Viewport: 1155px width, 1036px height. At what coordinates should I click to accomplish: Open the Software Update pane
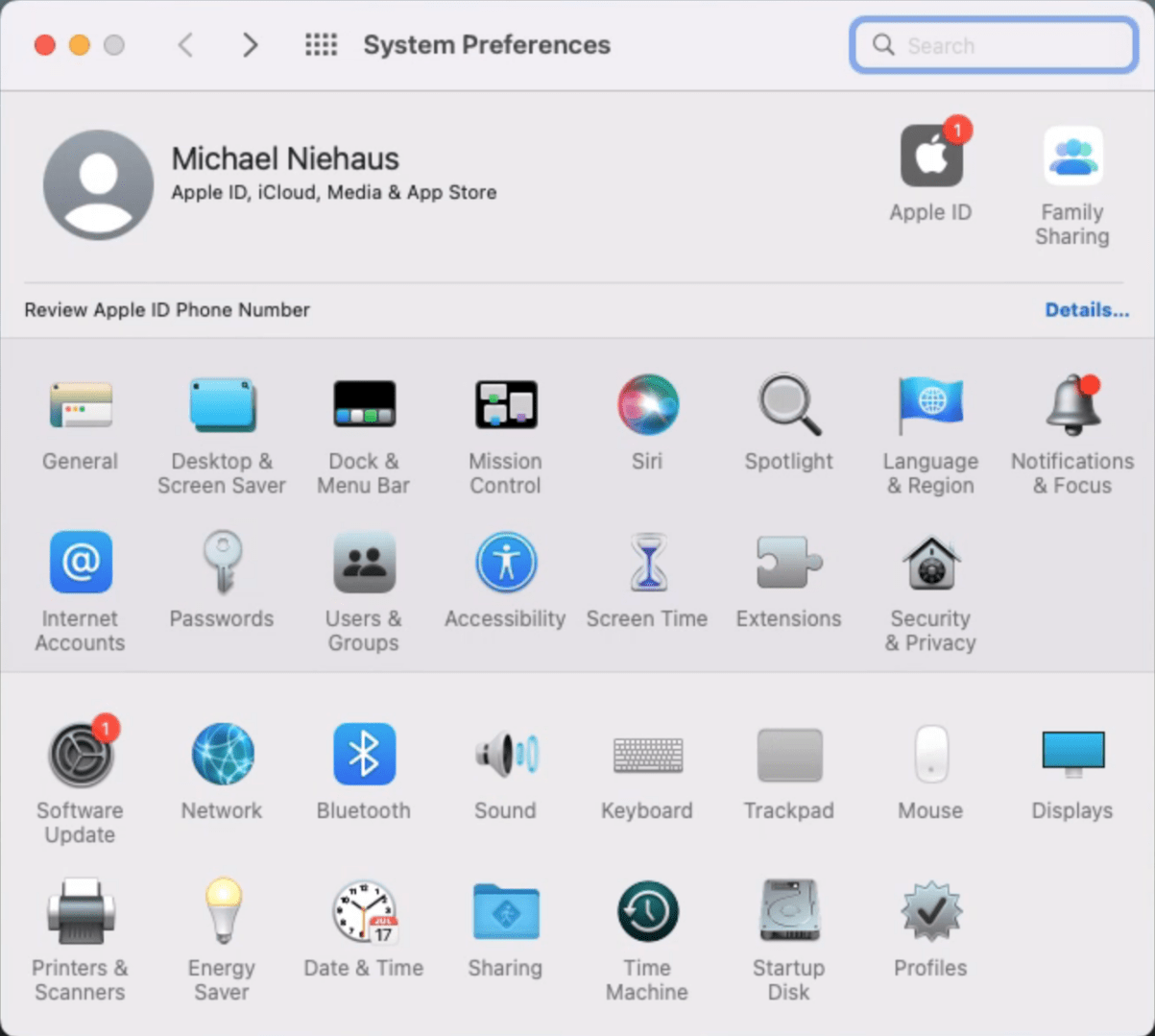(x=81, y=756)
